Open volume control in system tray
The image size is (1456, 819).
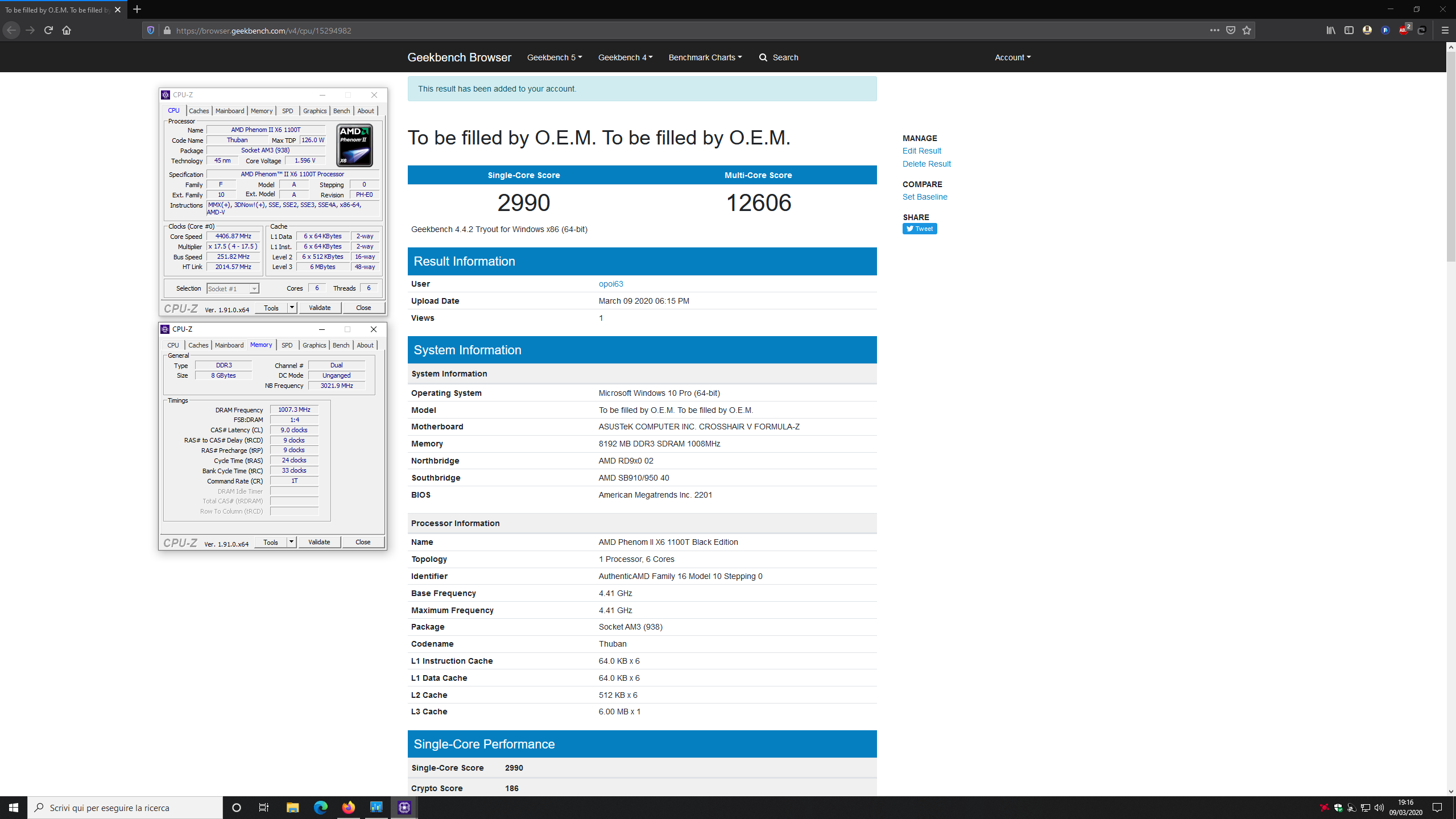(x=1379, y=808)
